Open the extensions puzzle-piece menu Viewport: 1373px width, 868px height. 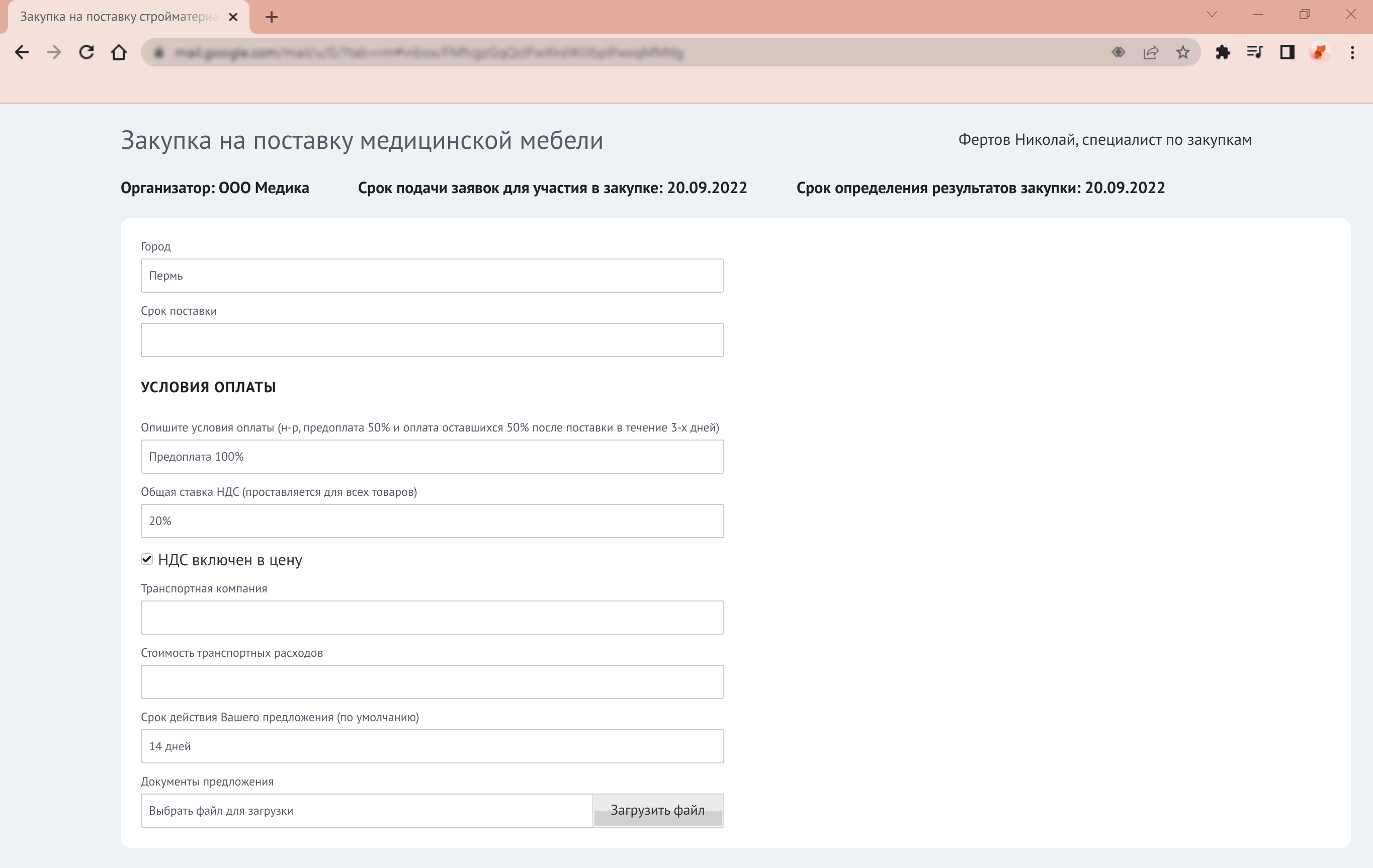pos(1223,52)
